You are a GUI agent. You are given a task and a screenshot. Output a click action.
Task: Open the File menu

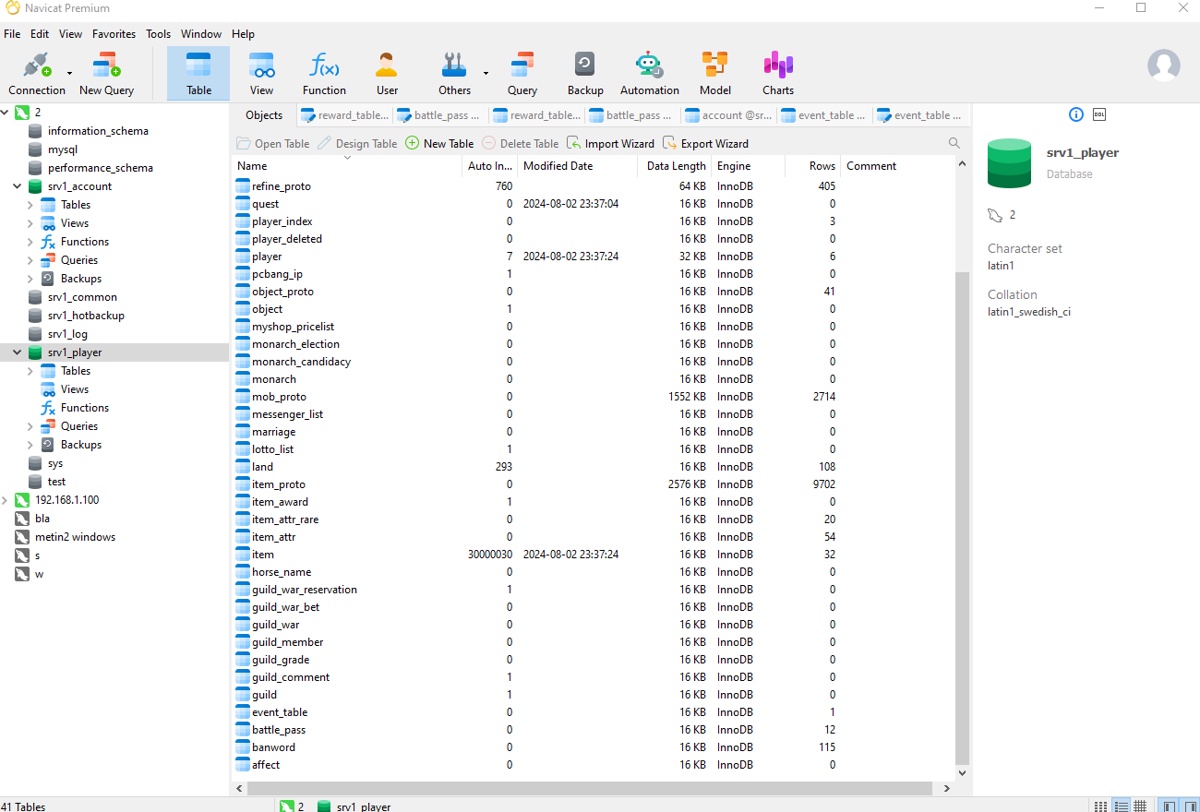(x=12, y=34)
